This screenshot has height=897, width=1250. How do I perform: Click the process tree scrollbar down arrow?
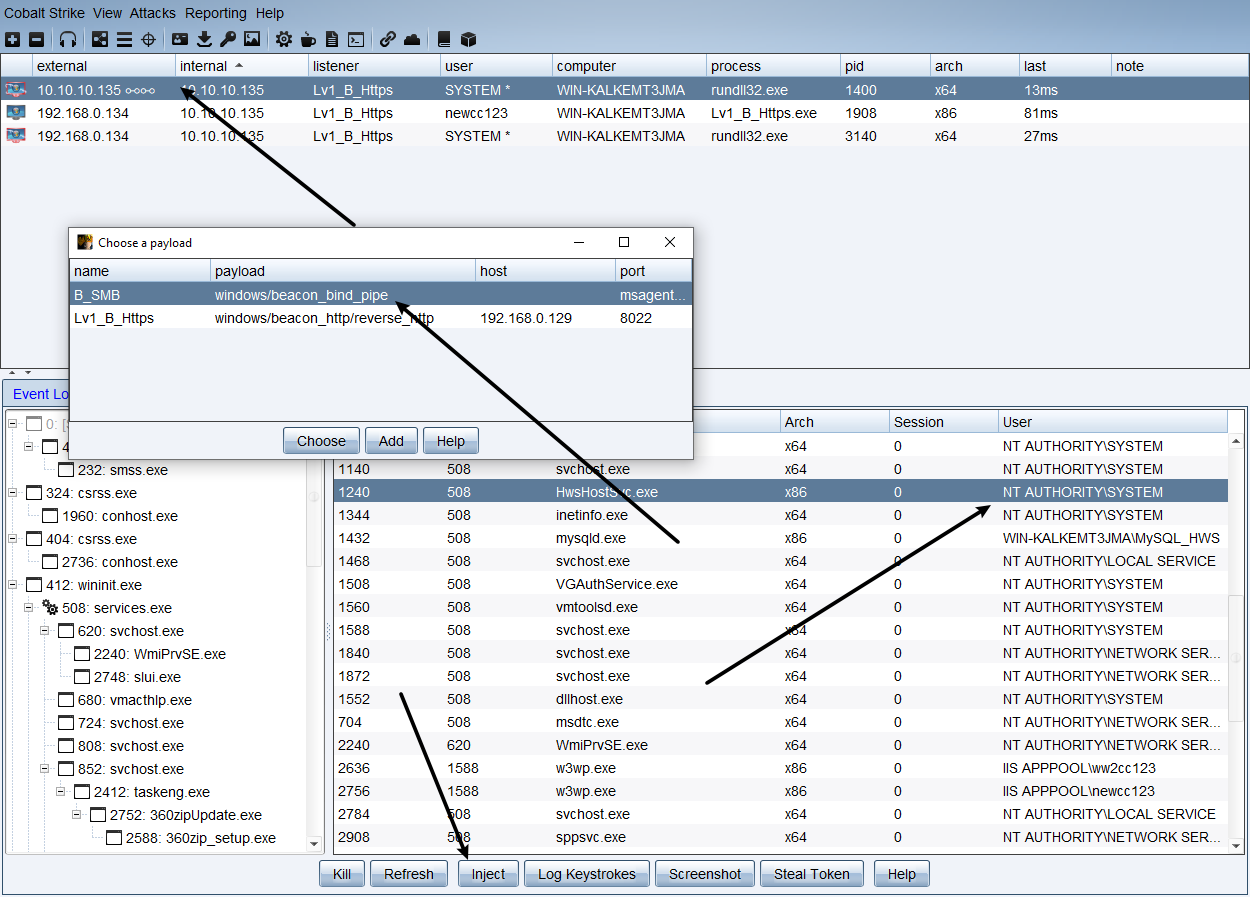tap(314, 845)
